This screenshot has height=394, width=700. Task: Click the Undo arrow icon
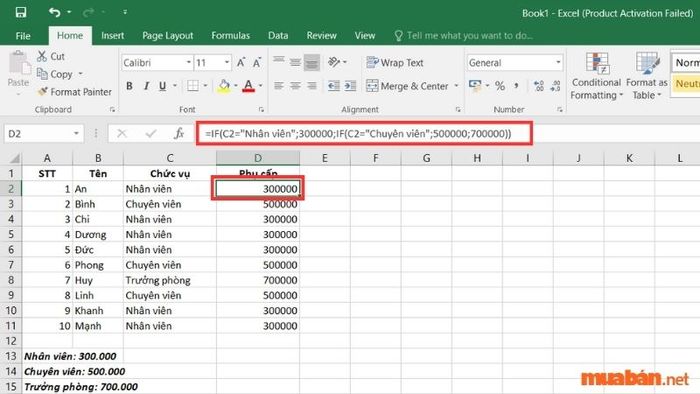[55, 12]
